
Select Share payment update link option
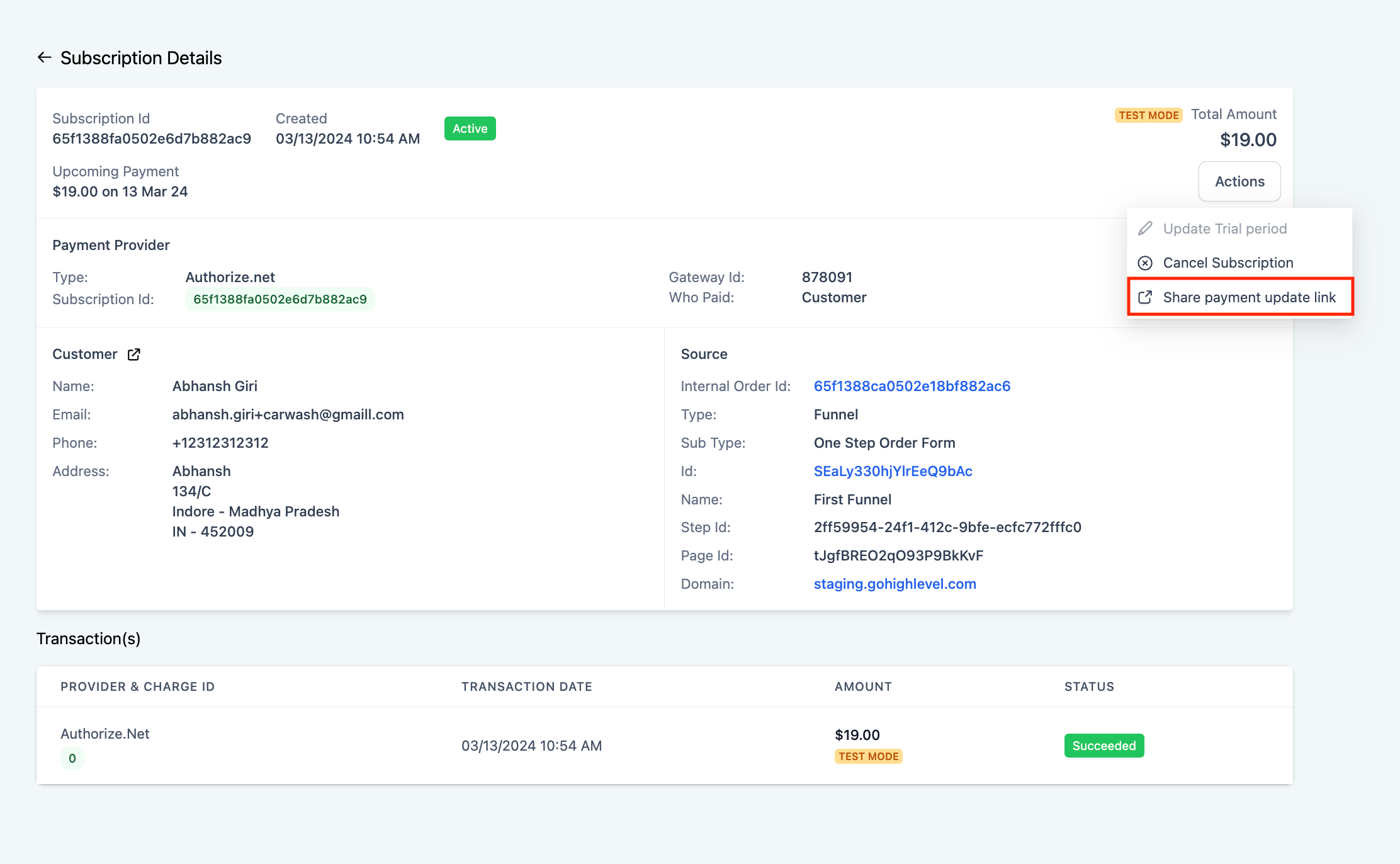click(1248, 297)
